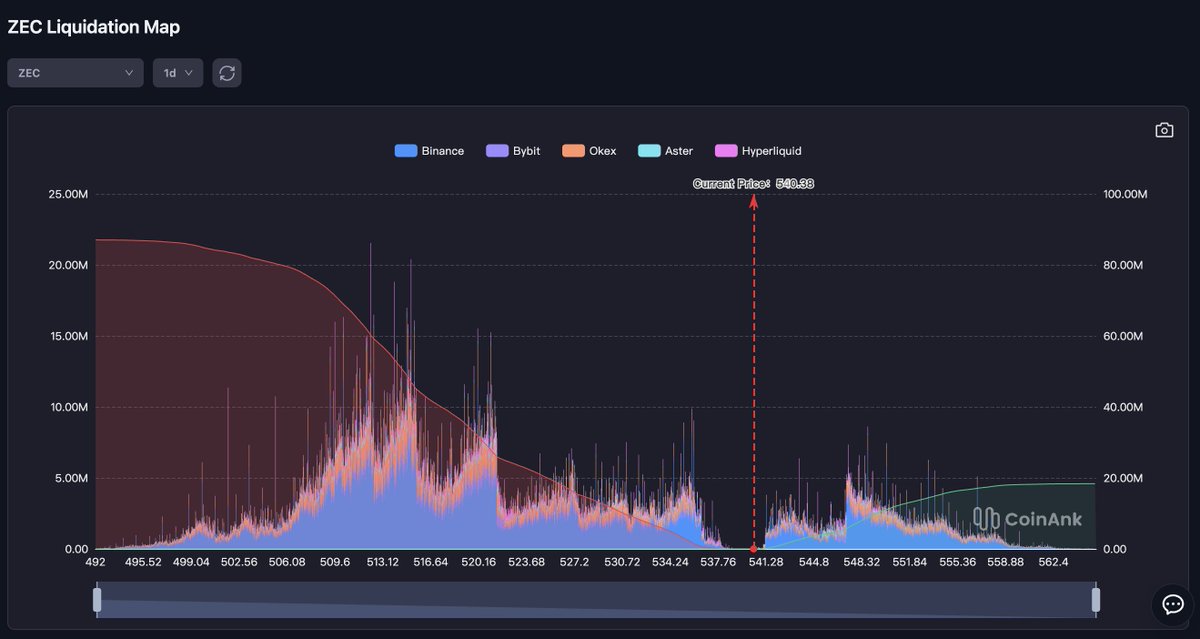The width and height of the screenshot is (1200, 639).
Task: Open the chat support bubble
Action: pyautogui.click(x=1171, y=604)
